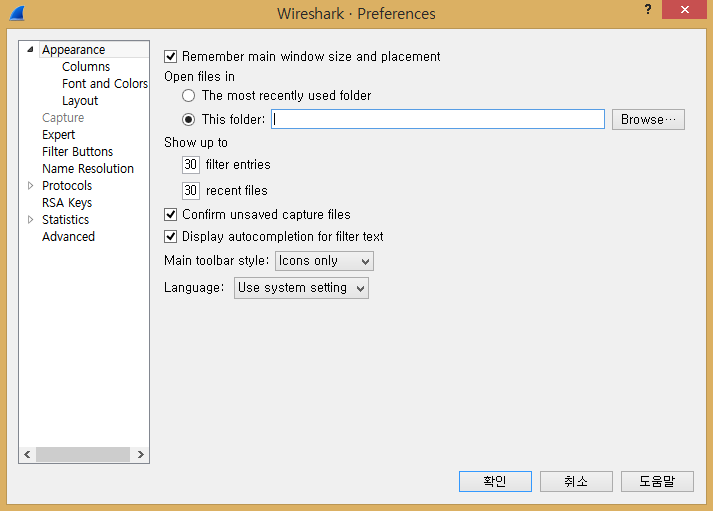Click 확인 (OK) button
This screenshot has width=713, height=511.
pyautogui.click(x=495, y=481)
